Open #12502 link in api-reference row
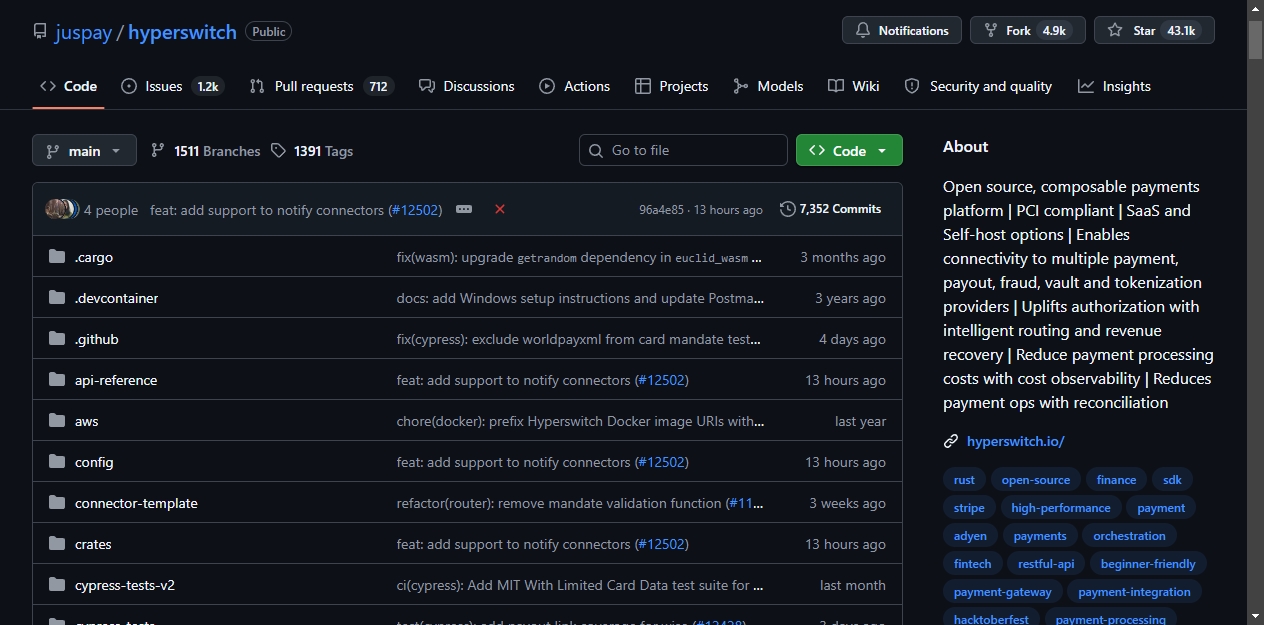The height and width of the screenshot is (625, 1264). pos(661,380)
